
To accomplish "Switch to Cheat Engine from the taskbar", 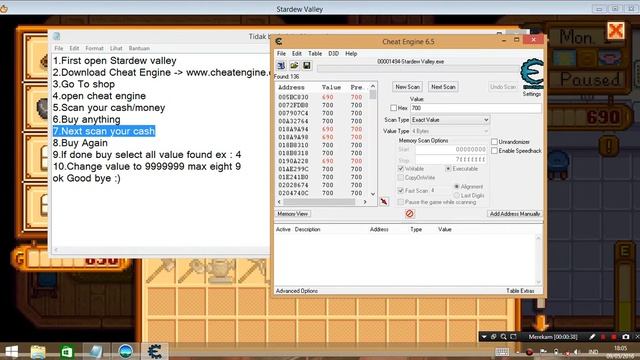I will click(x=155, y=351).
